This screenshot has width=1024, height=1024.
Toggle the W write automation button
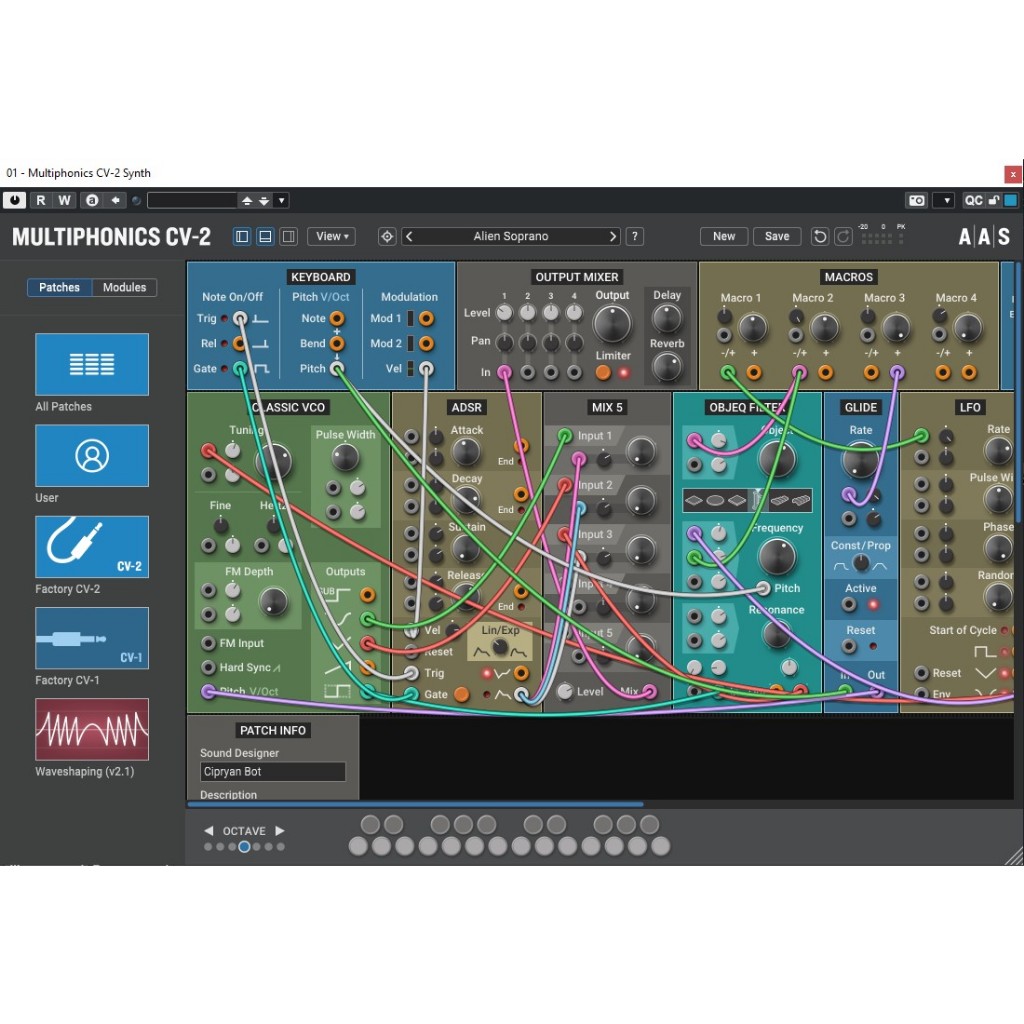coord(64,200)
